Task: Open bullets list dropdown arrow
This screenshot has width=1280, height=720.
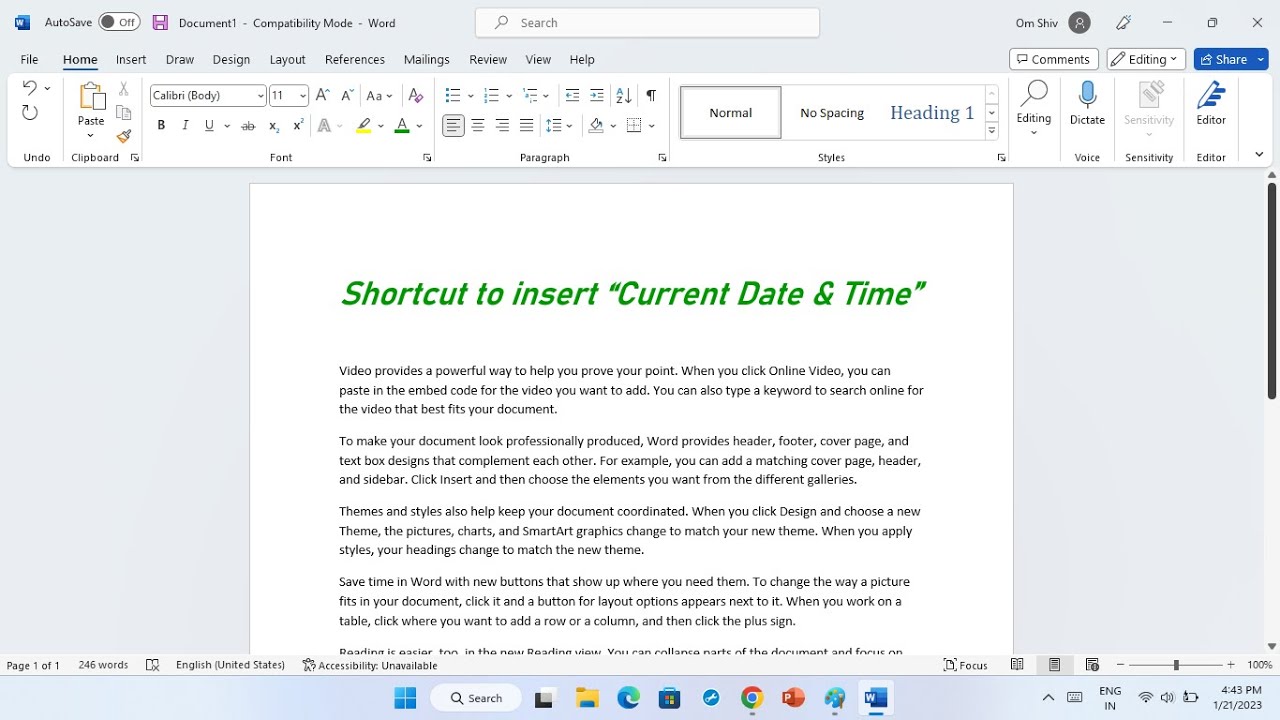Action: (470, 96)
